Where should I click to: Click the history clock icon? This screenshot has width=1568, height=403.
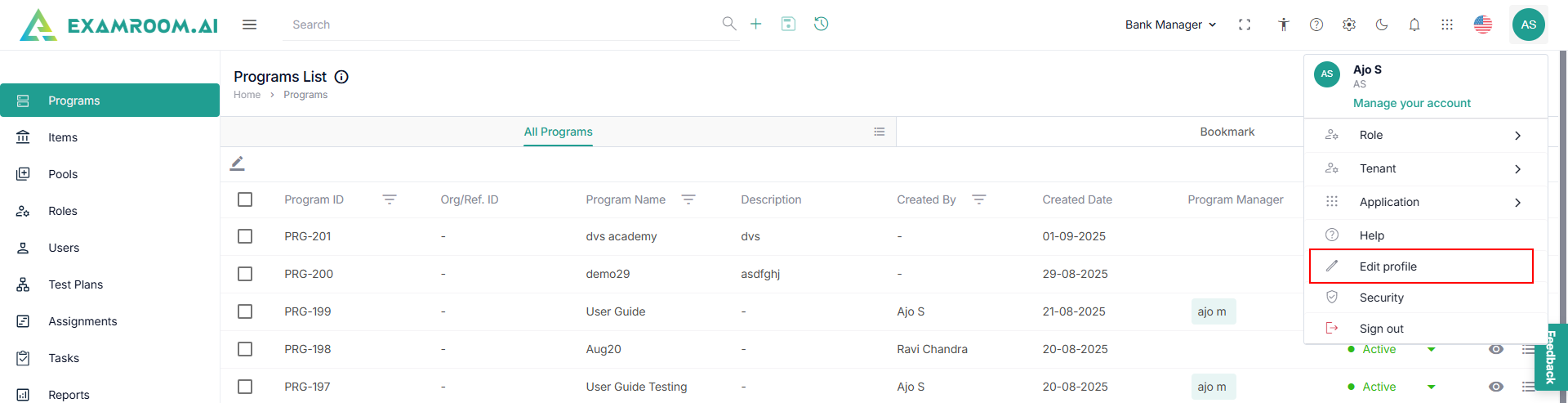(822, 25)
